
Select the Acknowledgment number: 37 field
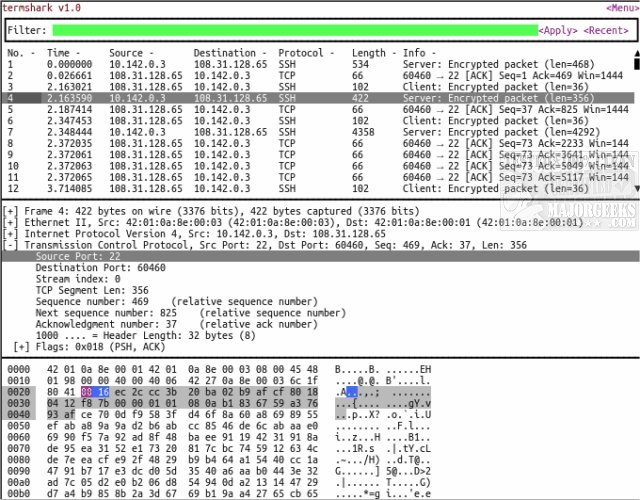pyautogui.click(x=176, y=324)
